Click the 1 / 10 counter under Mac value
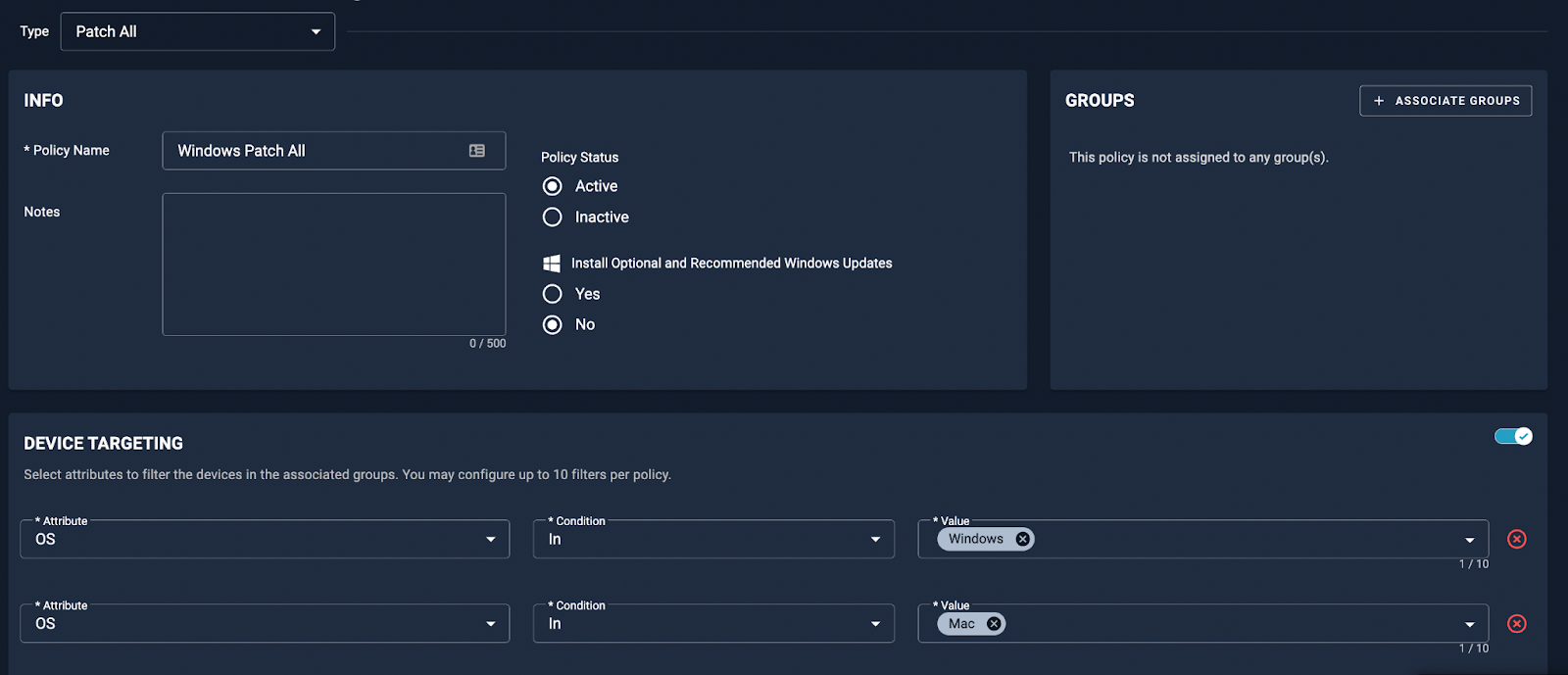This screenshot has width=1568, height=675. [1473, 649]
